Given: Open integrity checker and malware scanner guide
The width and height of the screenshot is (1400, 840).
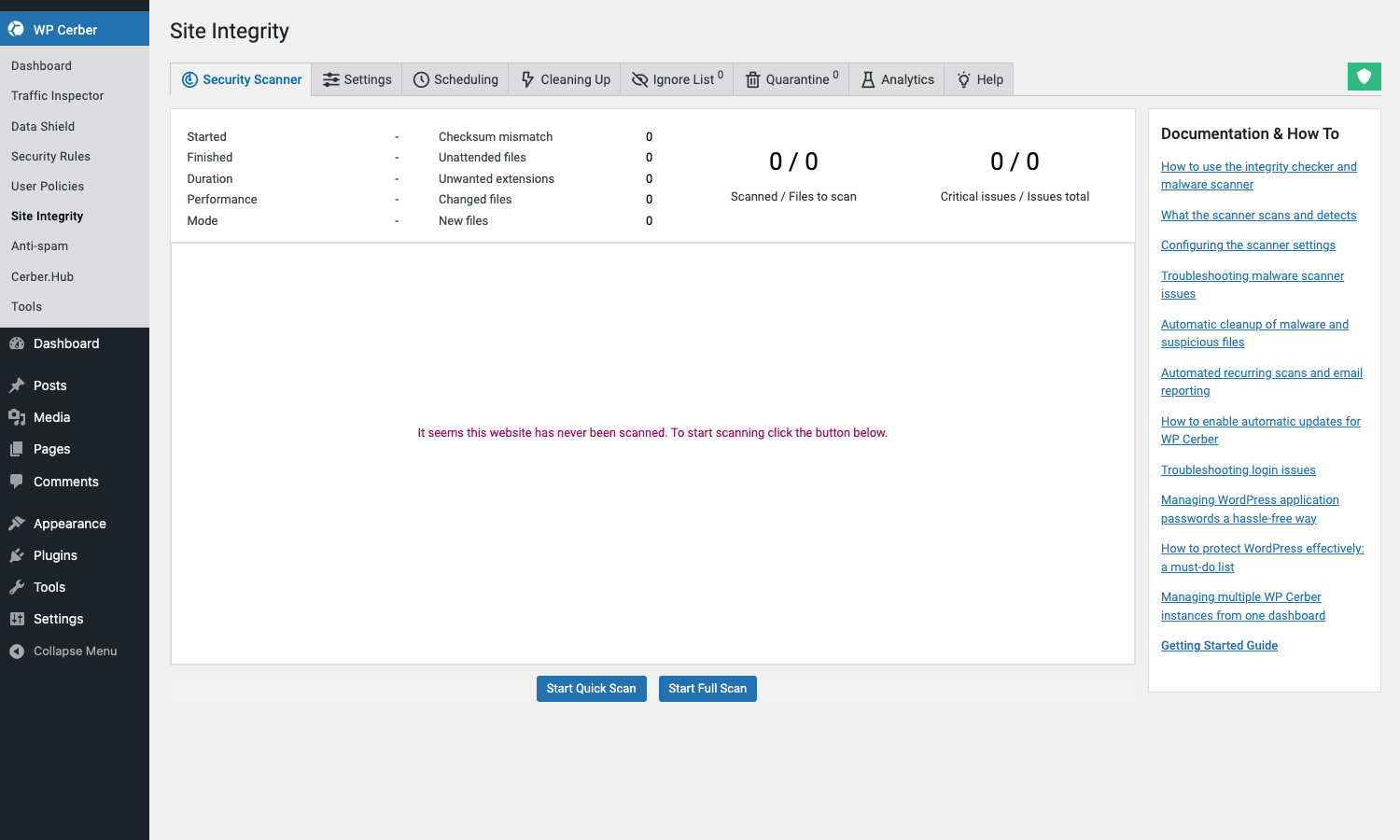Looking at the screenshot, I should [x=1259, y=175].
